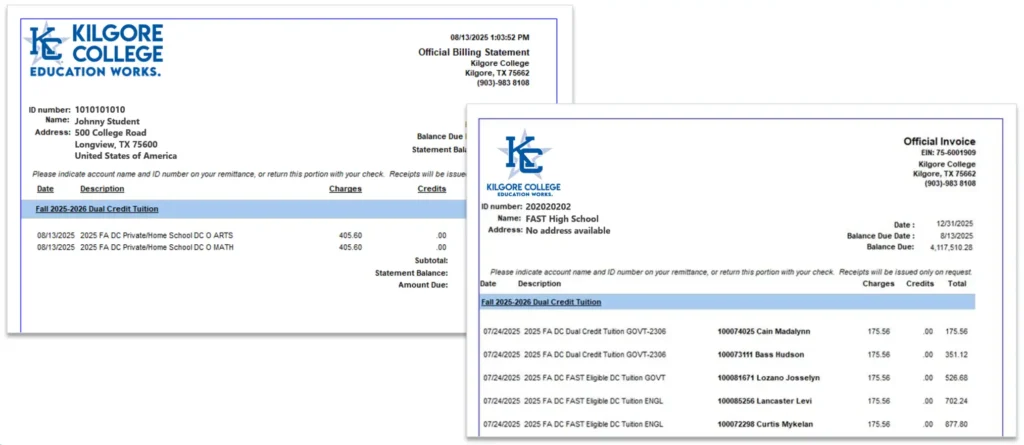
Task: Click the 'Subtotal:' label
Action: click(x=431, y=260)
